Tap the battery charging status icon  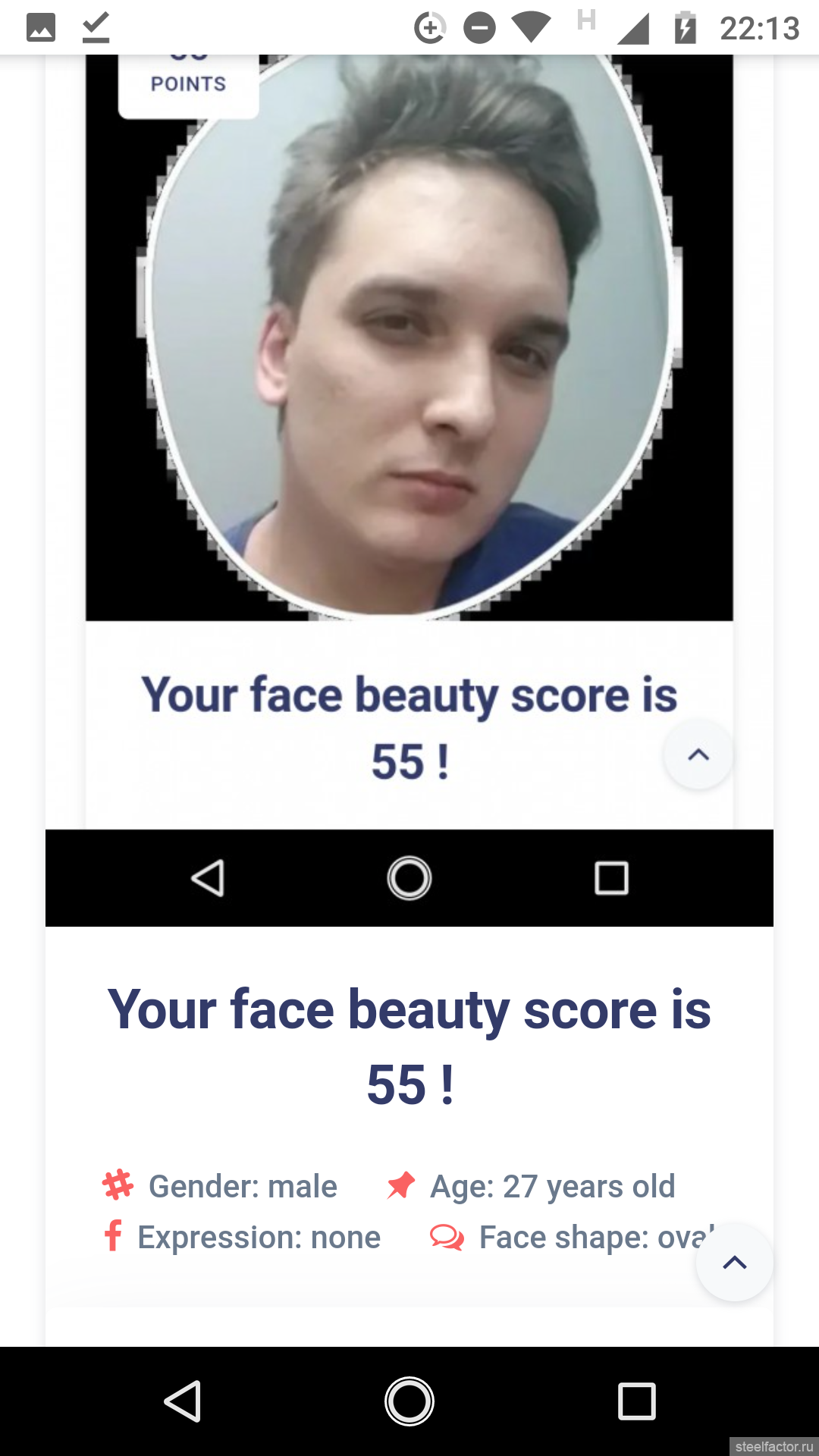coord(686,28)
